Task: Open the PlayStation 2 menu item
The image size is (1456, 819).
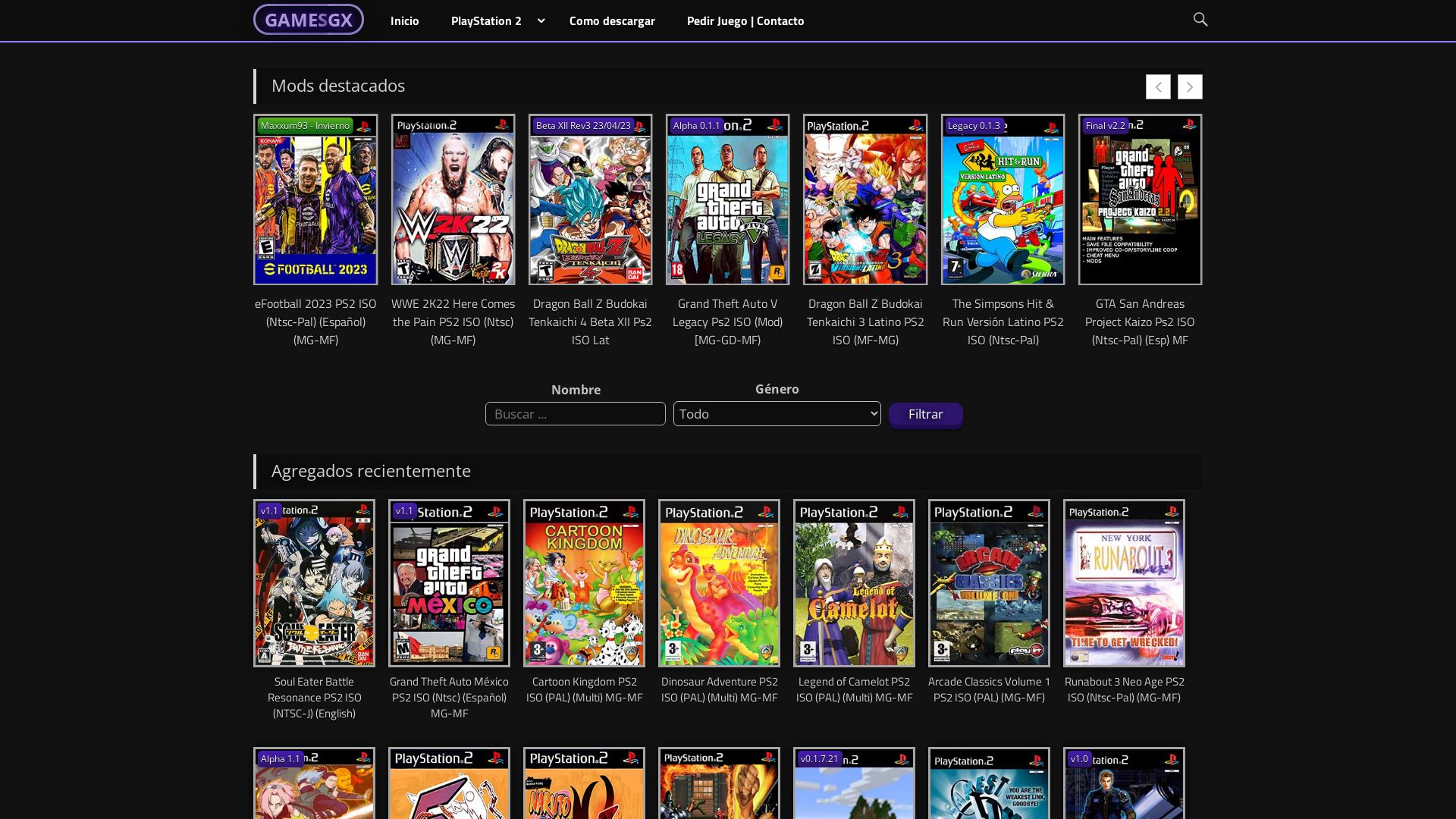Action: pos(486,20)
